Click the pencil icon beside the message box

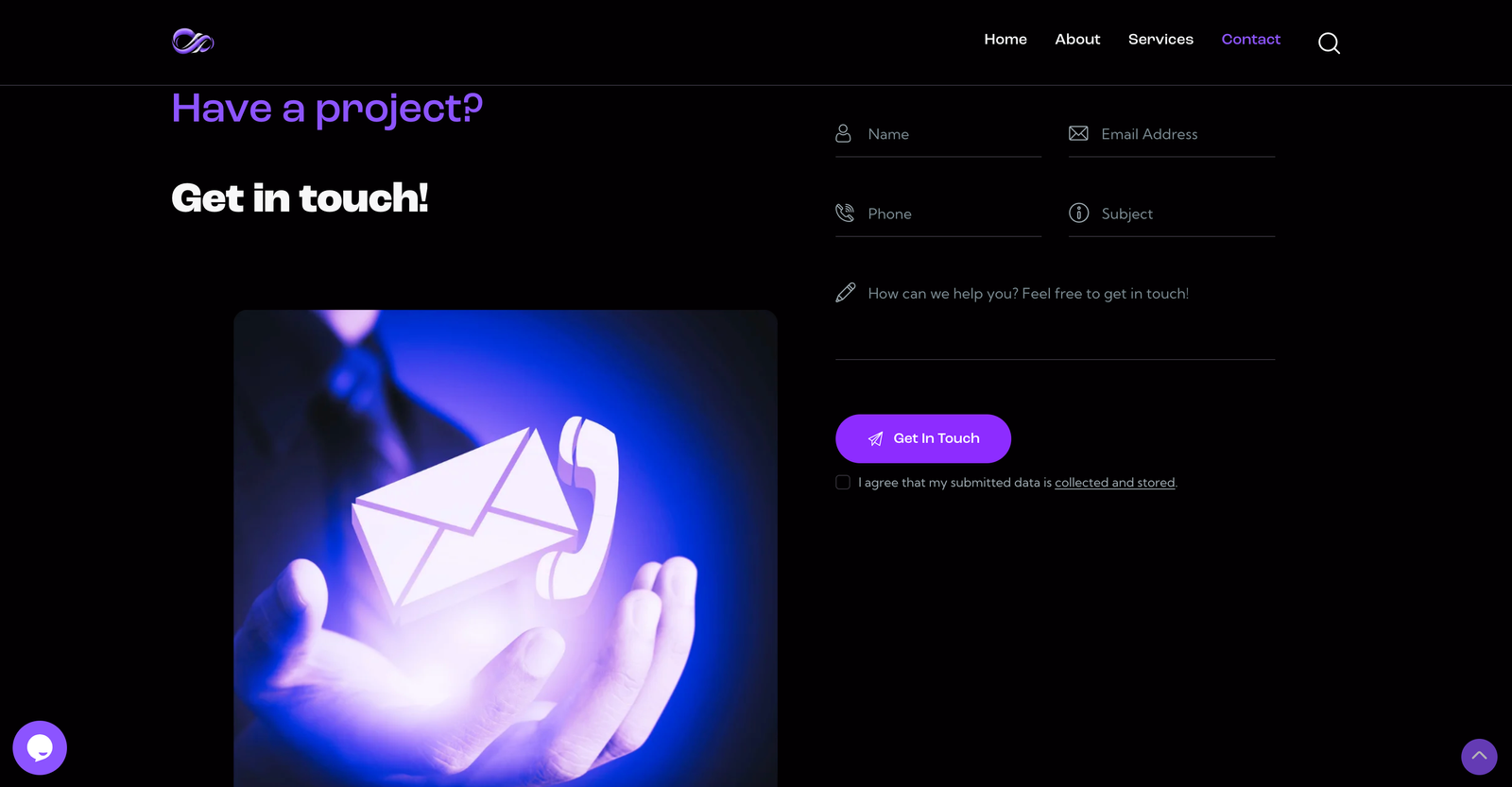(x=845, y=293)
